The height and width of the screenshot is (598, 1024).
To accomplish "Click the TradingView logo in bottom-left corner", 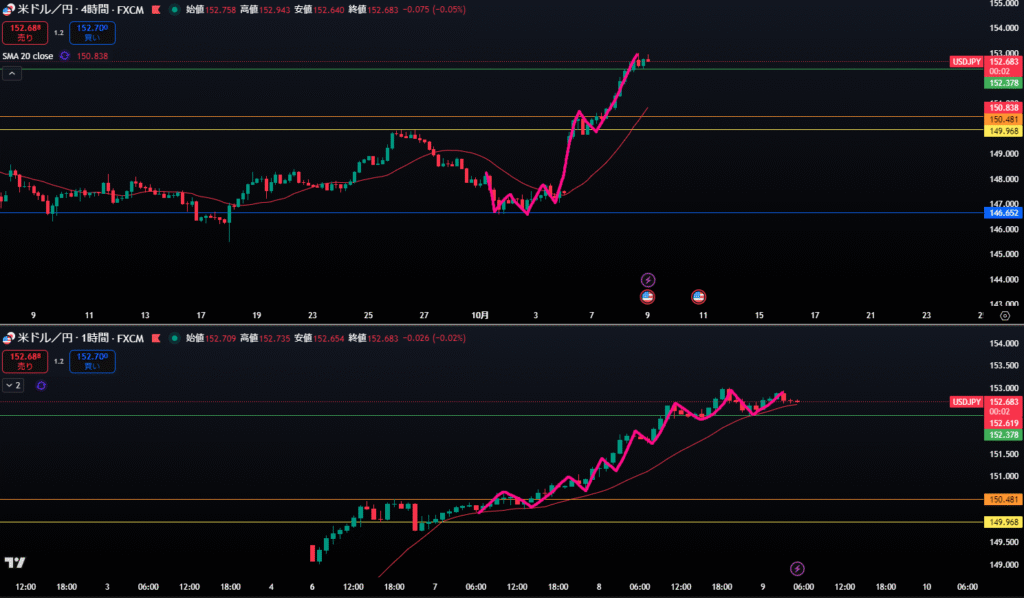I will point(15,564).
